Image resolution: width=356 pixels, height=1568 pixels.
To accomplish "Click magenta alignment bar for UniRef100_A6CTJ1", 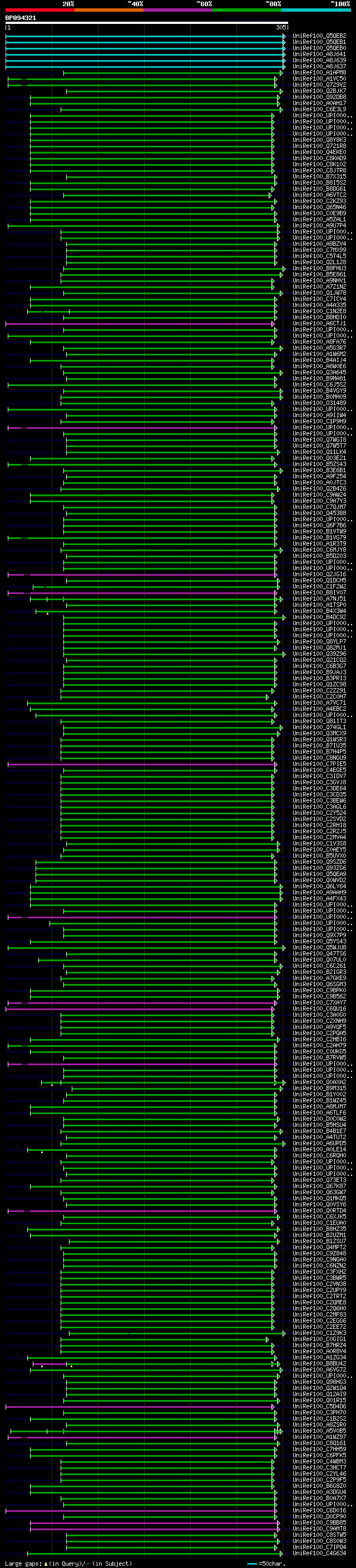I will click(140, 324).
